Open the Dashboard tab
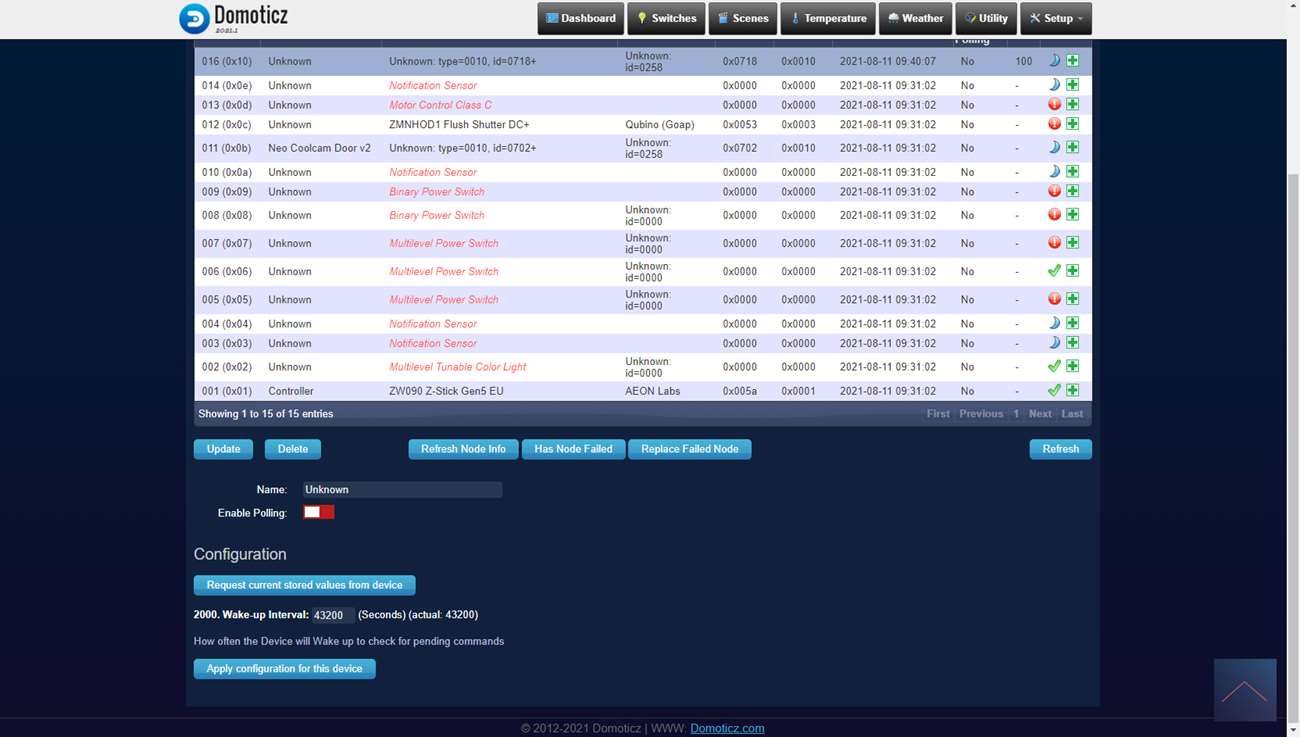The width and height of the screenshot is (1300, 737). [x=581, y=18]
